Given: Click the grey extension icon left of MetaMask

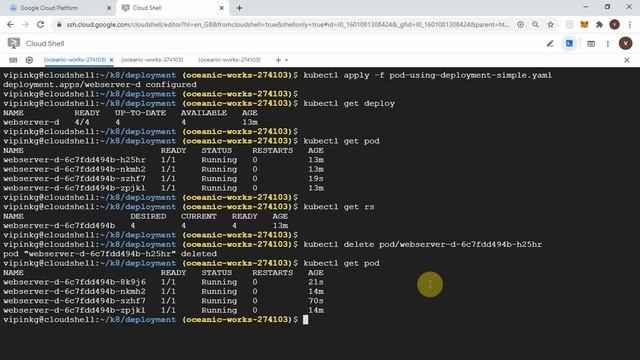Looking at the screenshot, I should tap(569, 24).
